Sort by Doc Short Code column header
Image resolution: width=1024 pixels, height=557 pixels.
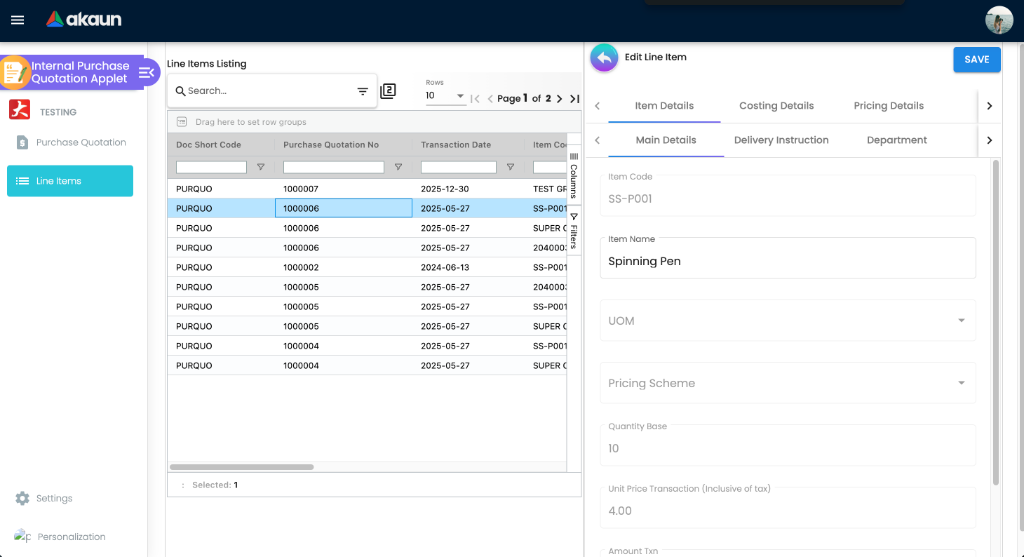point(208,145)
